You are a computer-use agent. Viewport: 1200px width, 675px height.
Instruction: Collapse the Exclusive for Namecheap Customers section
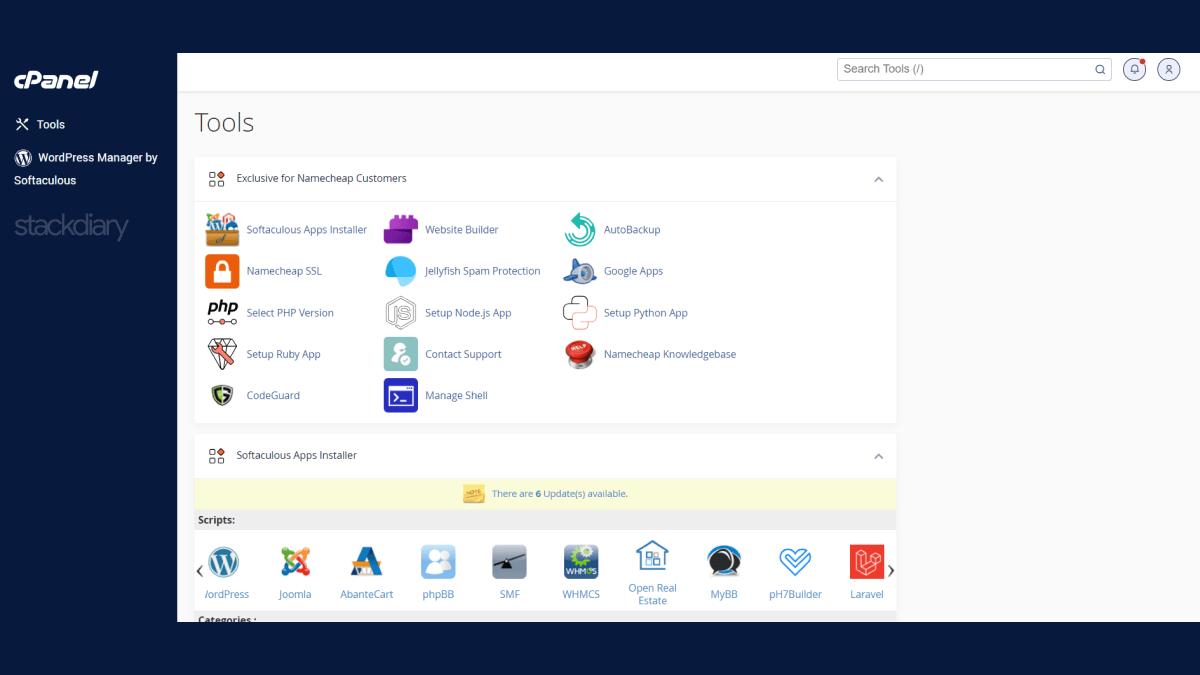pos(879,179)
